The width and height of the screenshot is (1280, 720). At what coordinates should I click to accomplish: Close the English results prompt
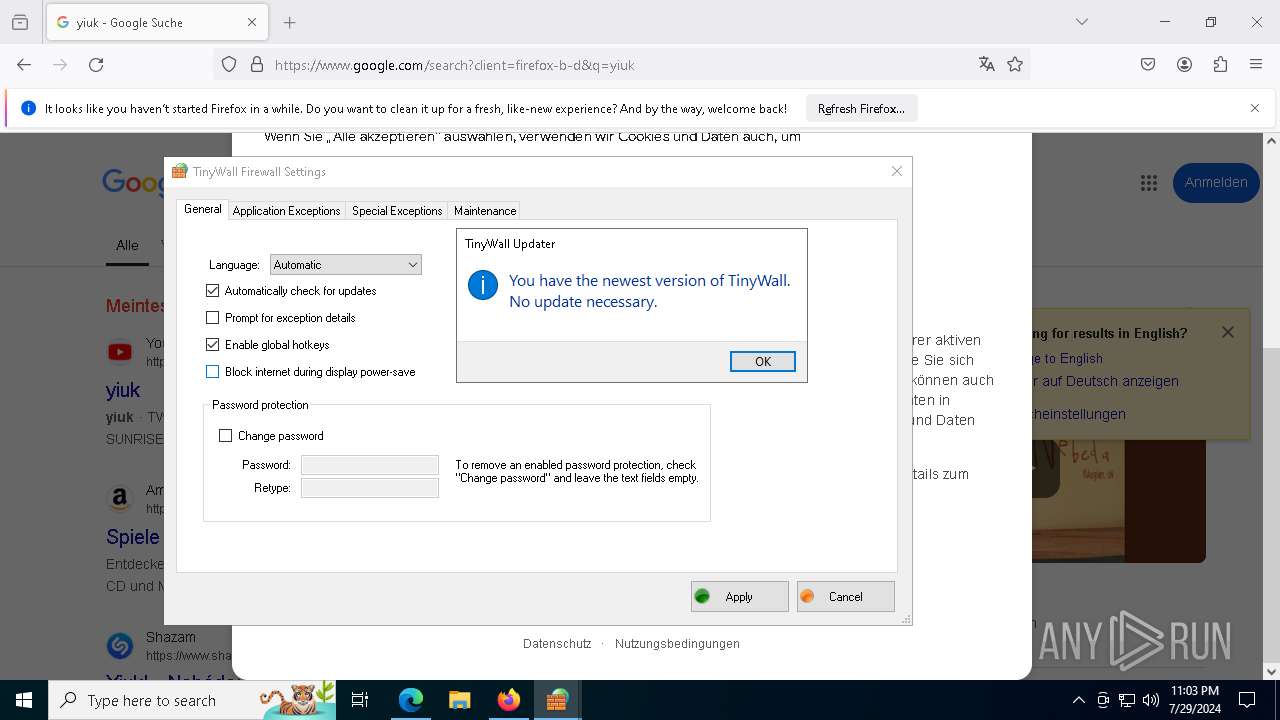pyautogui.click(x=1228, y=332)
